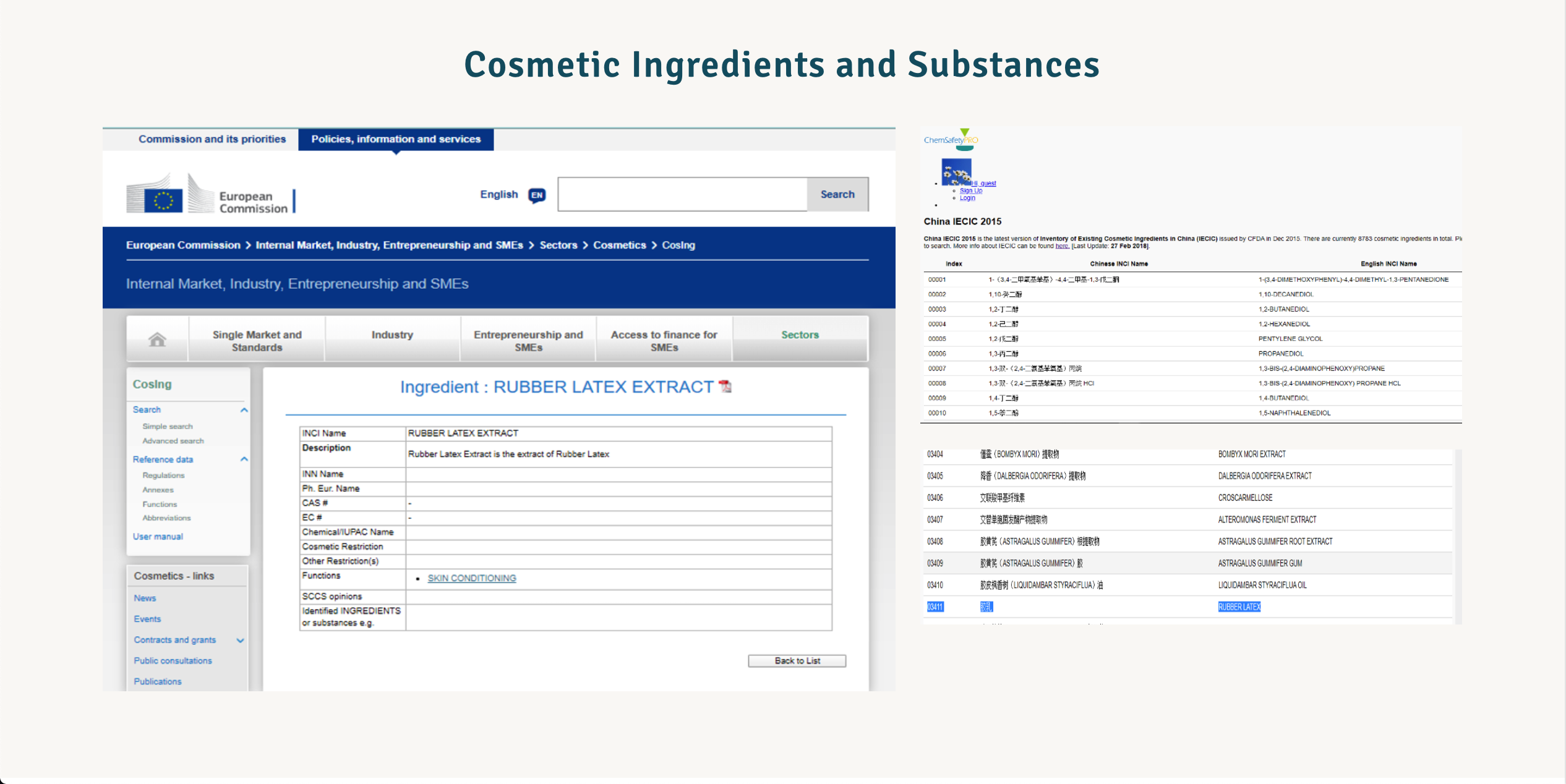Click the home icon in navigation bar

(157, 339)
